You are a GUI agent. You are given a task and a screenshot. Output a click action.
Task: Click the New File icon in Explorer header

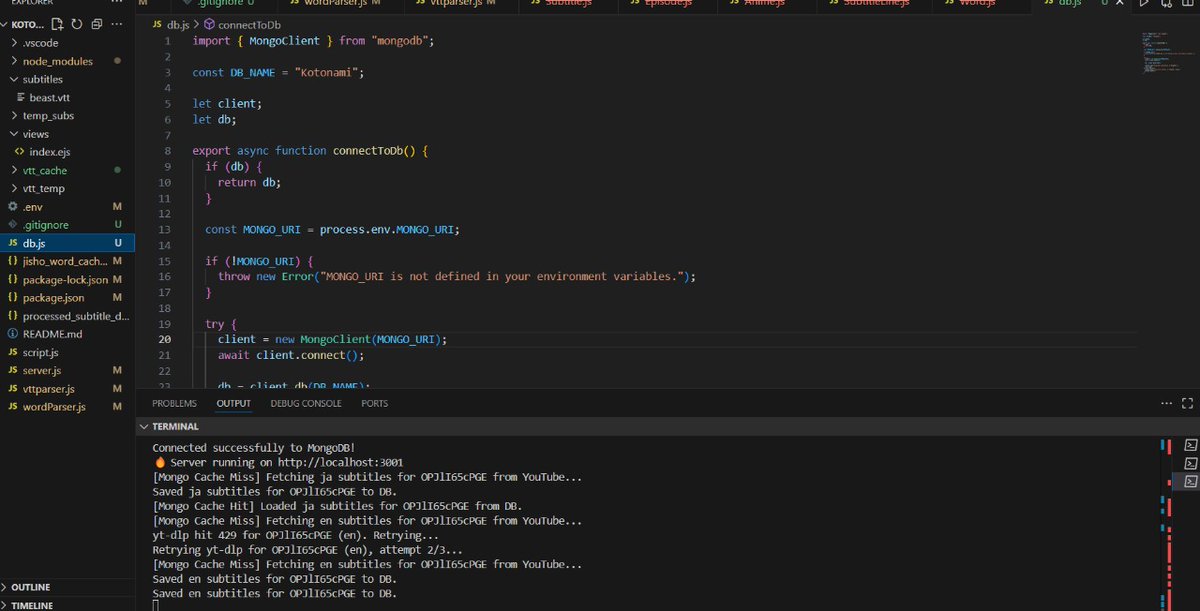tap(55, 24)
